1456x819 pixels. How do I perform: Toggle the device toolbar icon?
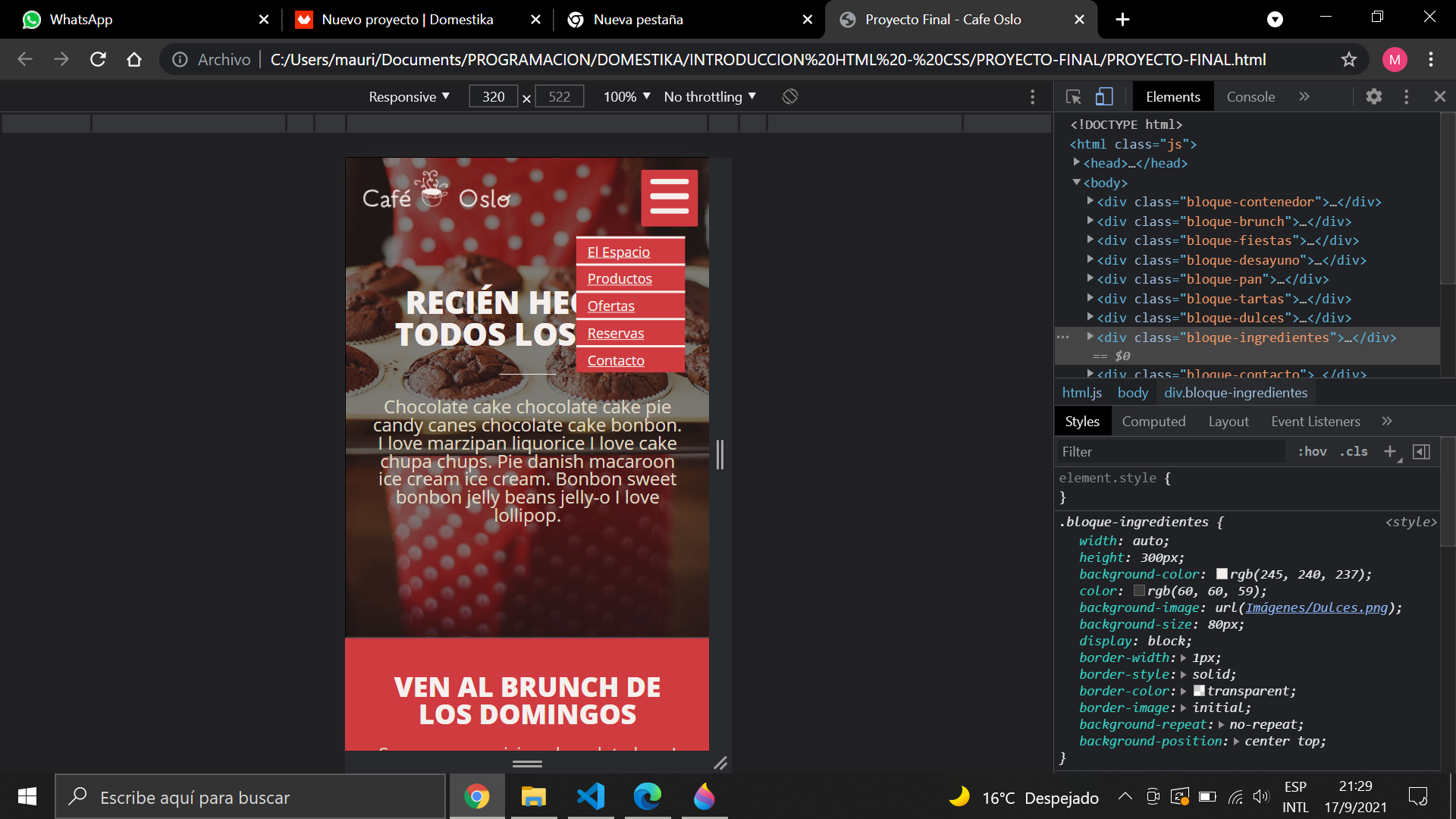pyautogui.click(x=1104, y=97)
